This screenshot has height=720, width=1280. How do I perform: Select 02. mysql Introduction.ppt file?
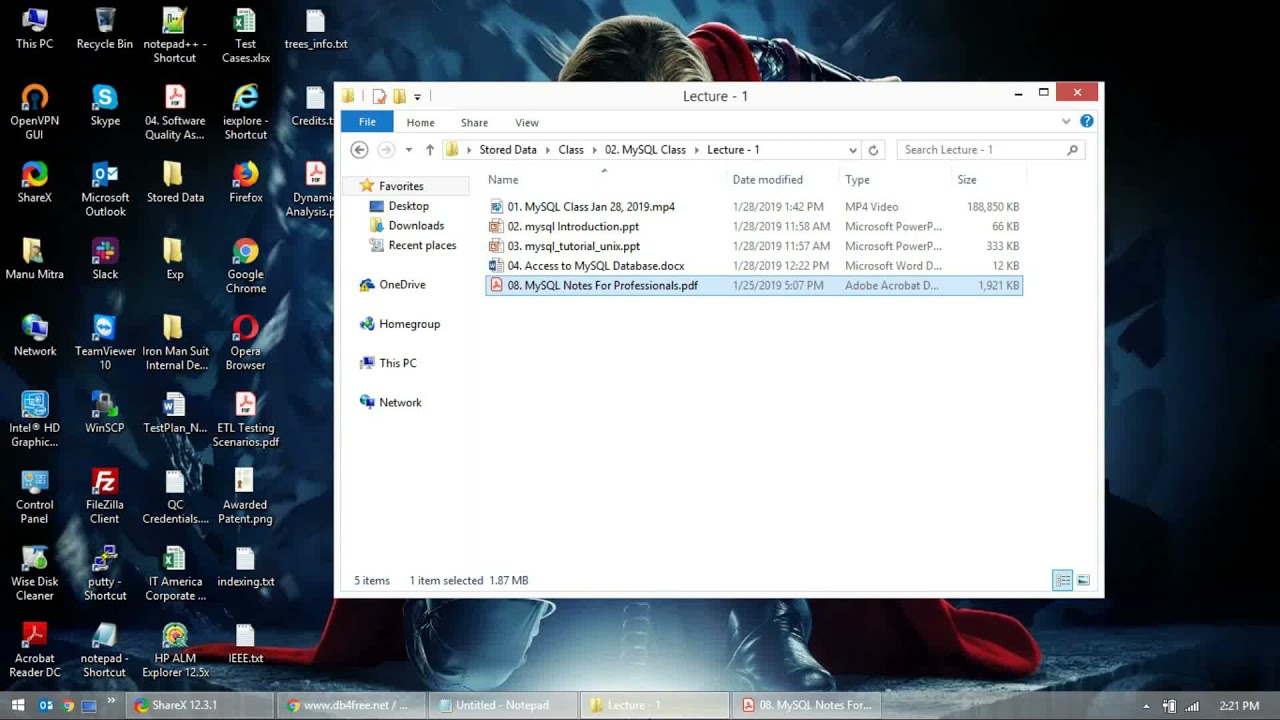click(754, 227)
